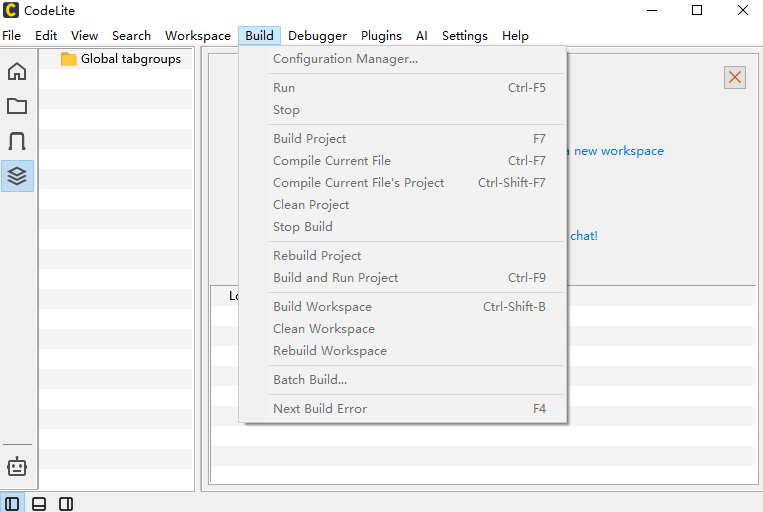Close the open Build menu
The height and width of the screenshot is (512, 763).
[259, 36]
